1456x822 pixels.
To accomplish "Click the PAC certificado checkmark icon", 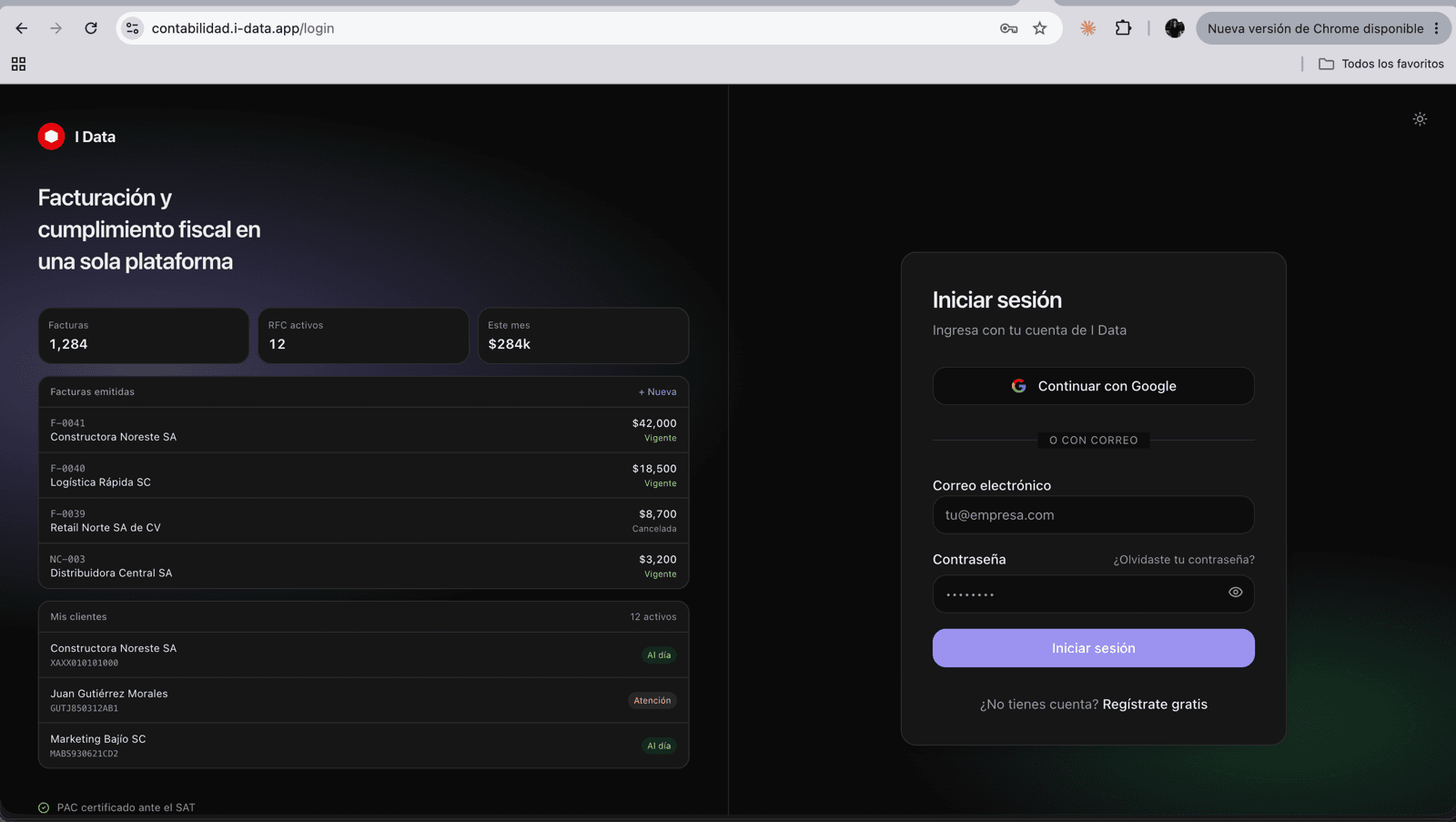I will [44, 807].
